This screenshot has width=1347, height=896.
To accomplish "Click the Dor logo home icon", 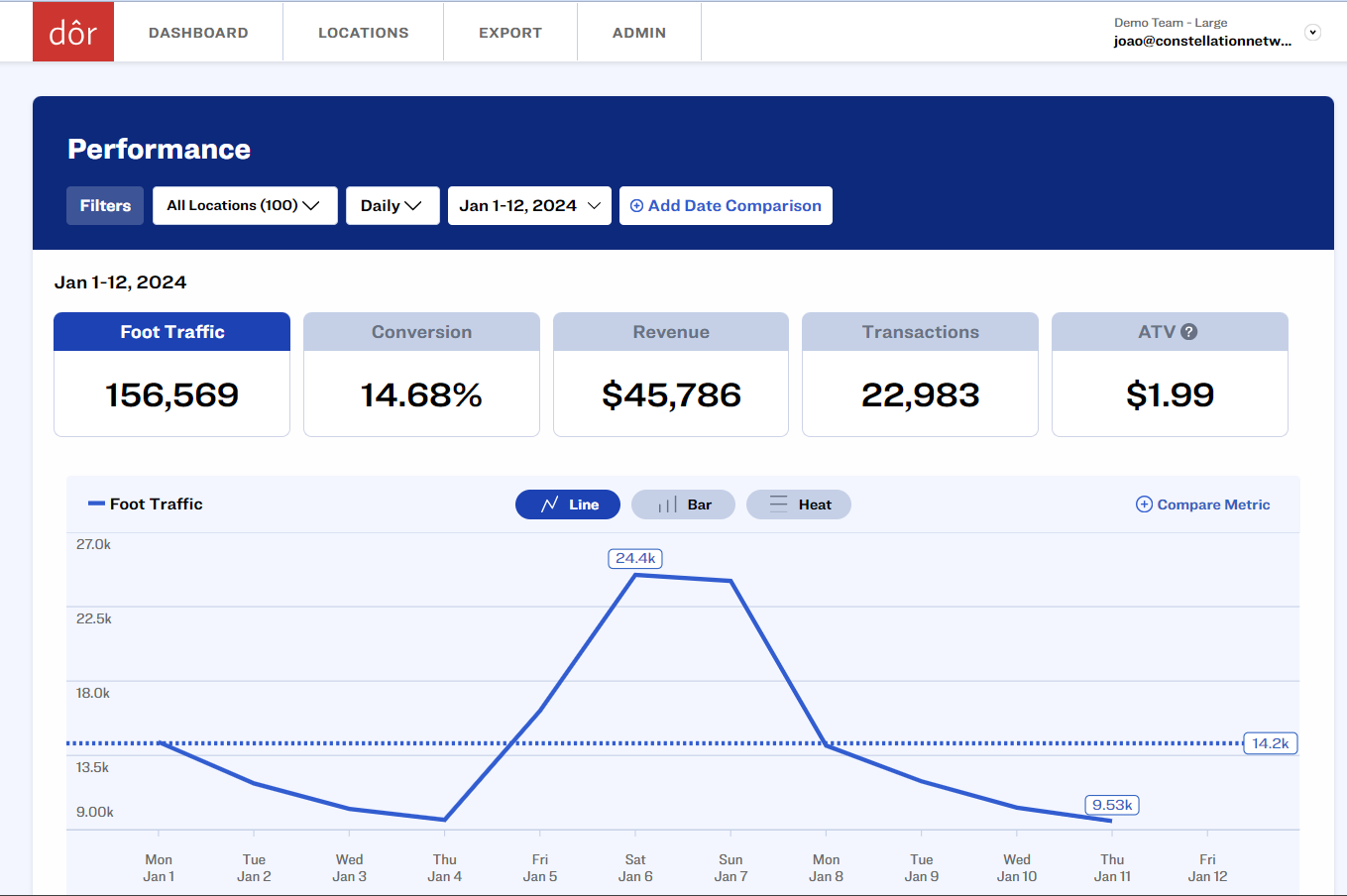I will tap(73, 32).
